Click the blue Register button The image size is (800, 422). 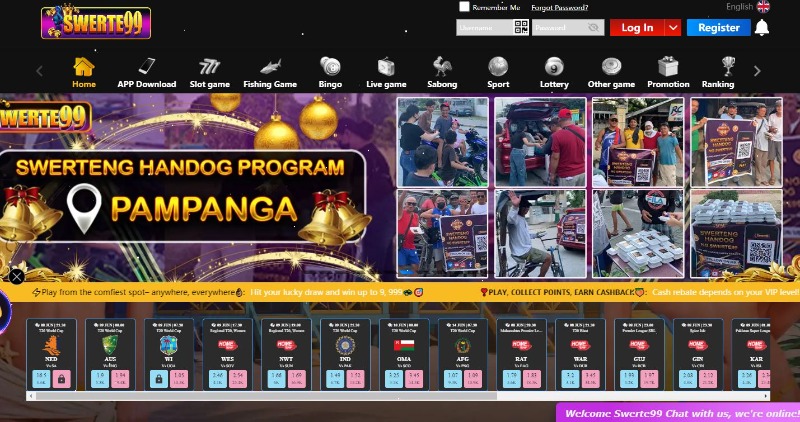(718, 28)
